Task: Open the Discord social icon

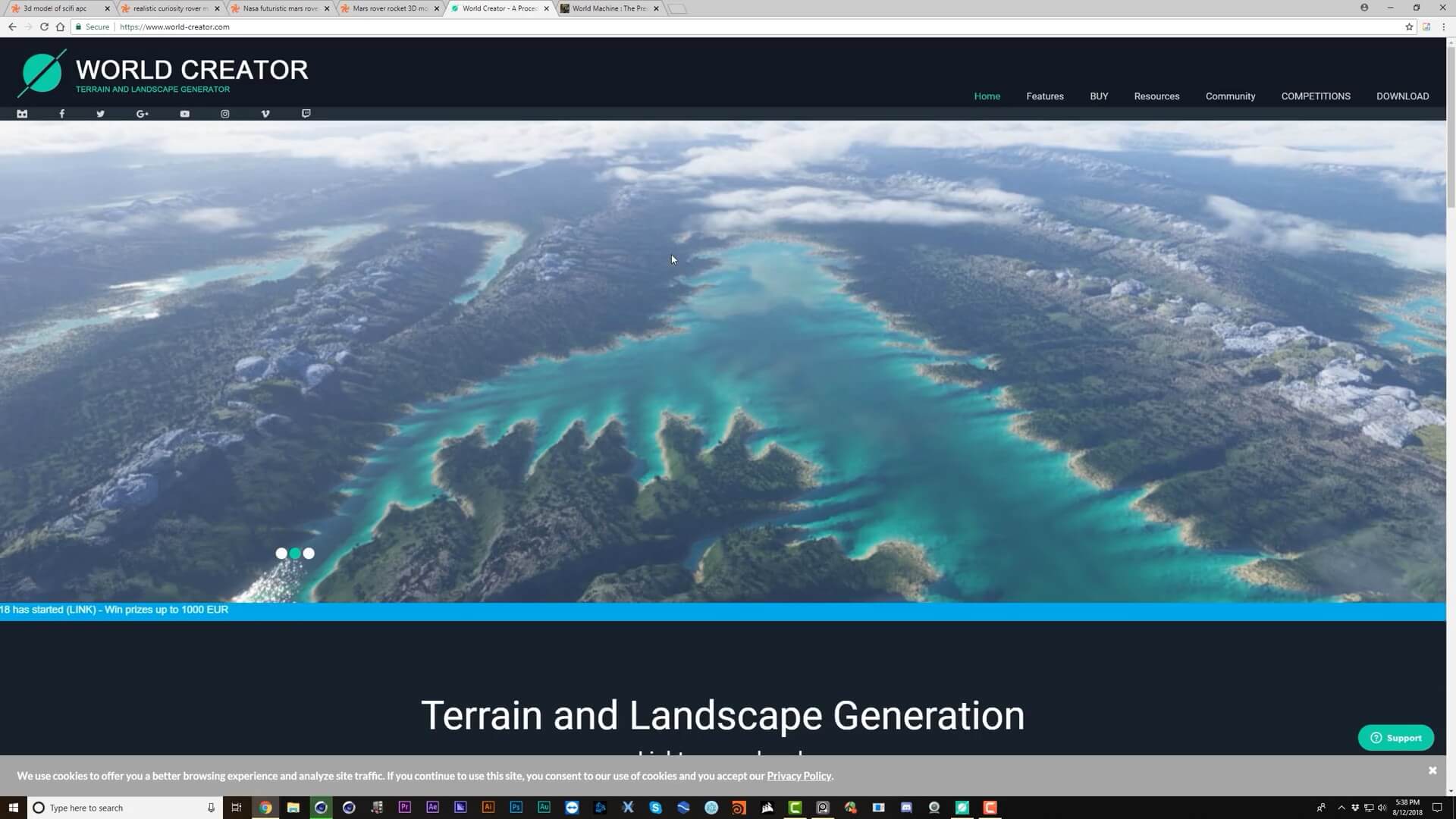Action: [x=22, y=114]
